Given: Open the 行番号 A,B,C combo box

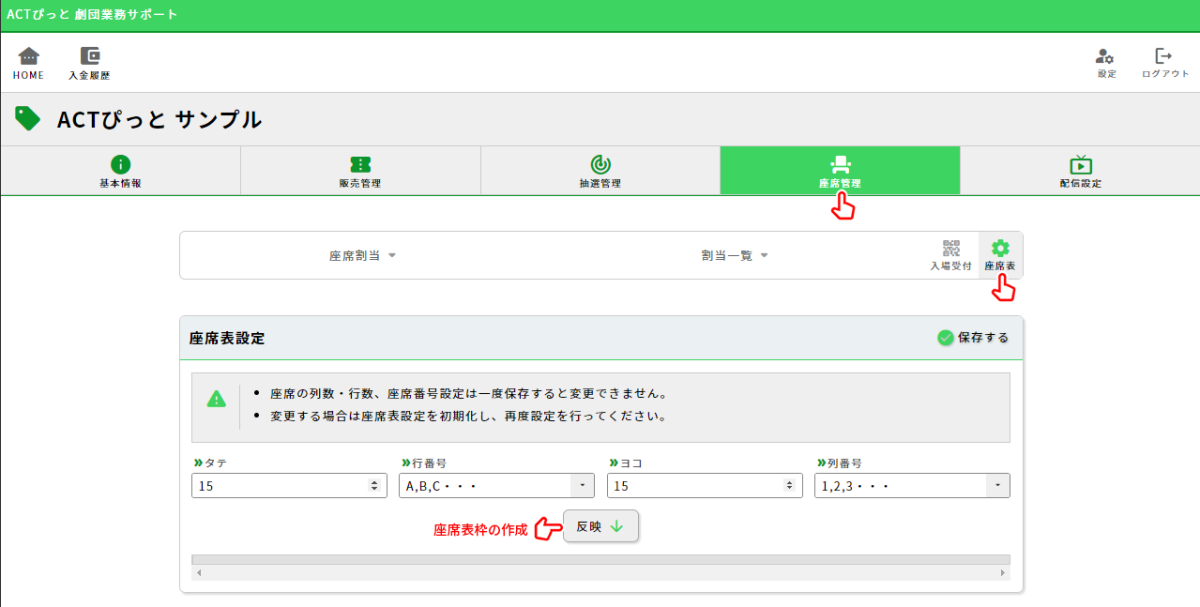Looking at the screenshot, I should click(x=582, y=486).
